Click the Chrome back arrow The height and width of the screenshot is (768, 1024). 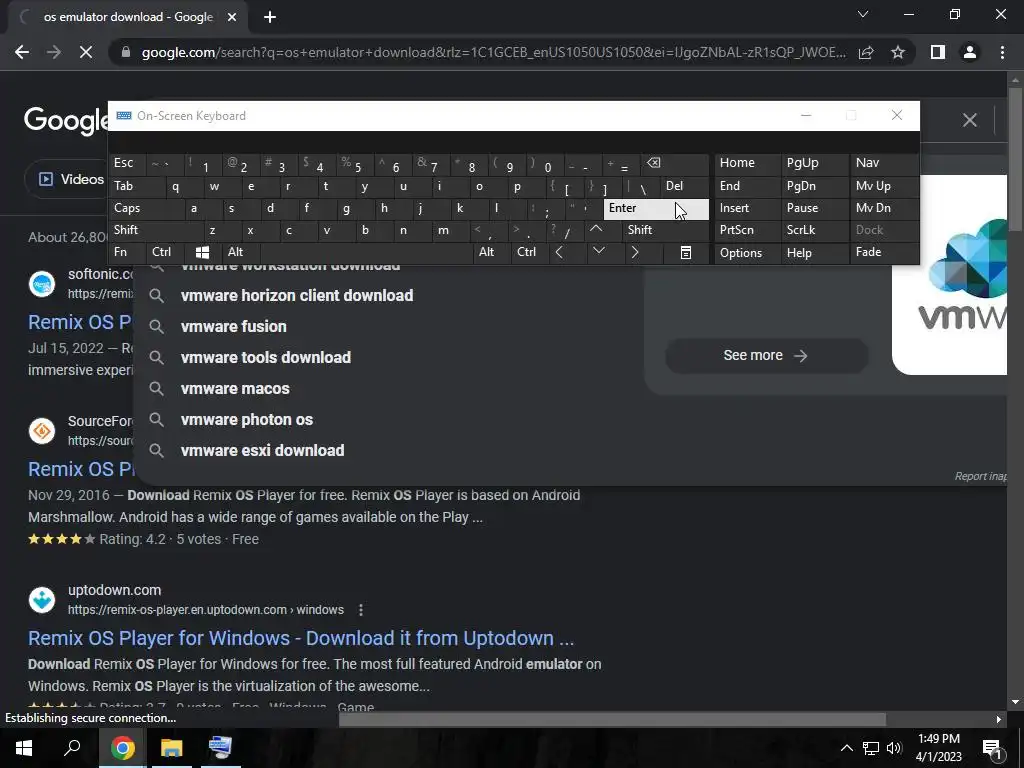pyautogui.click(x=22, y=52)
